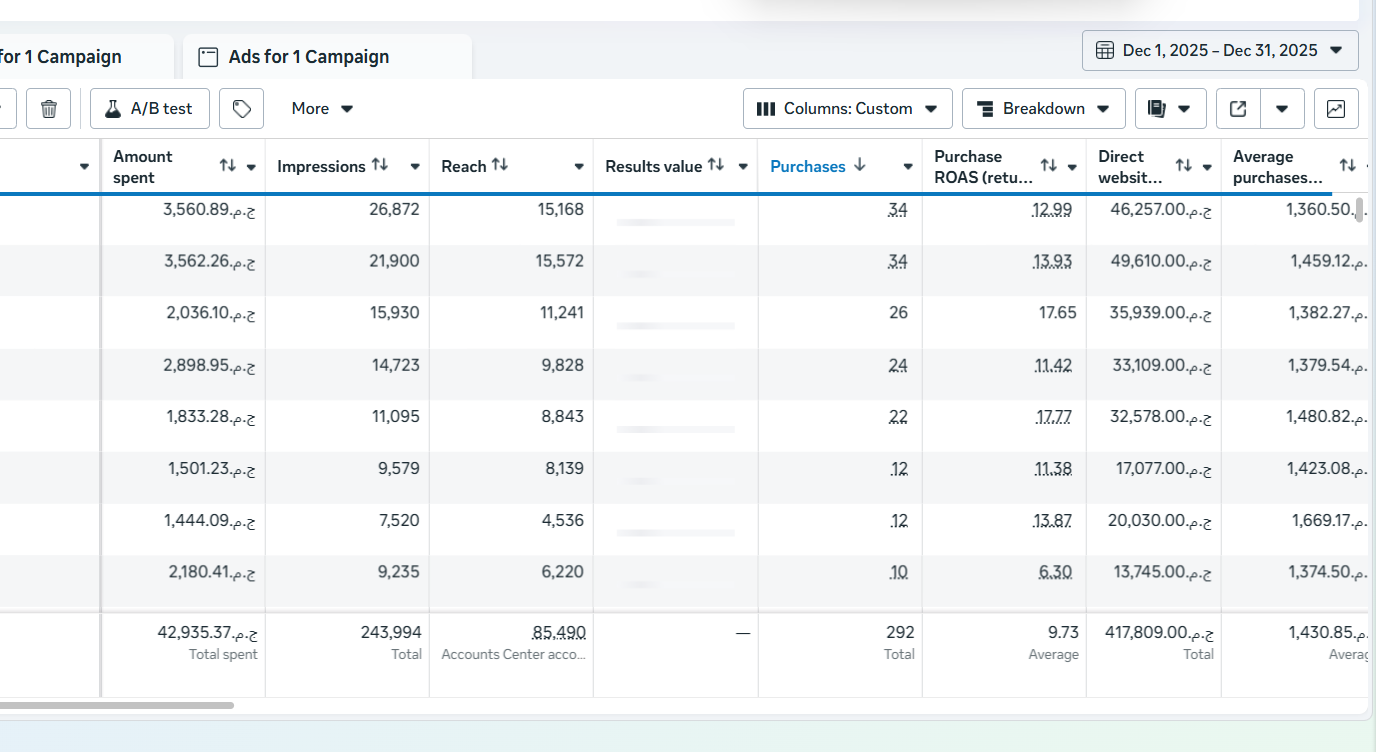Click the export table data icon

(1238, 109)
